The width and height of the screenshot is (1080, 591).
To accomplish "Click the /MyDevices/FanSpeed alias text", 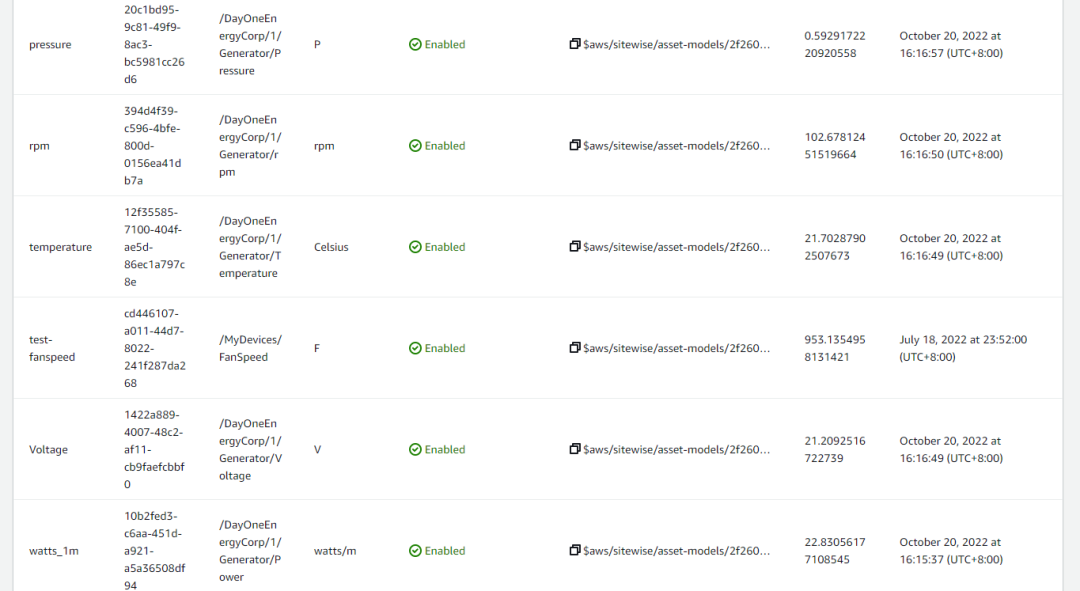I will click(250, 348).
